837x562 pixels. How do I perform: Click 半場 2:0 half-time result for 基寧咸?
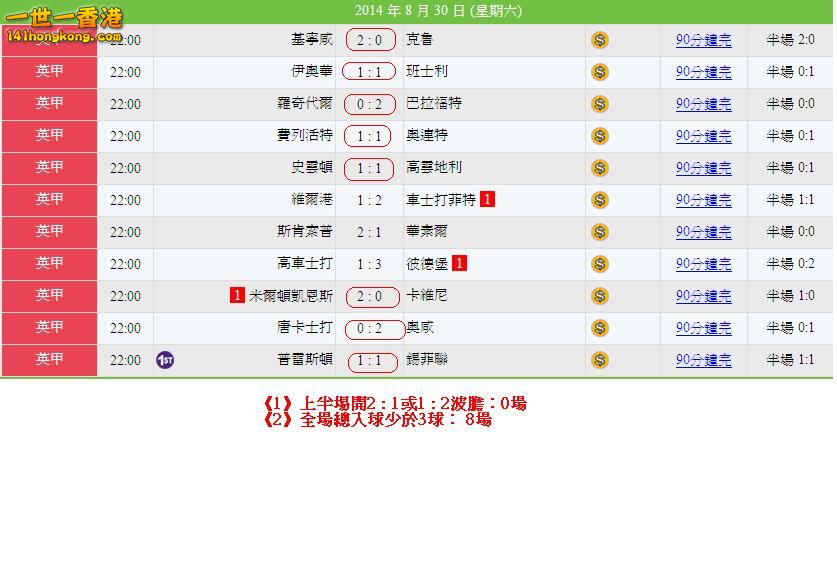[x=790, y=39]
